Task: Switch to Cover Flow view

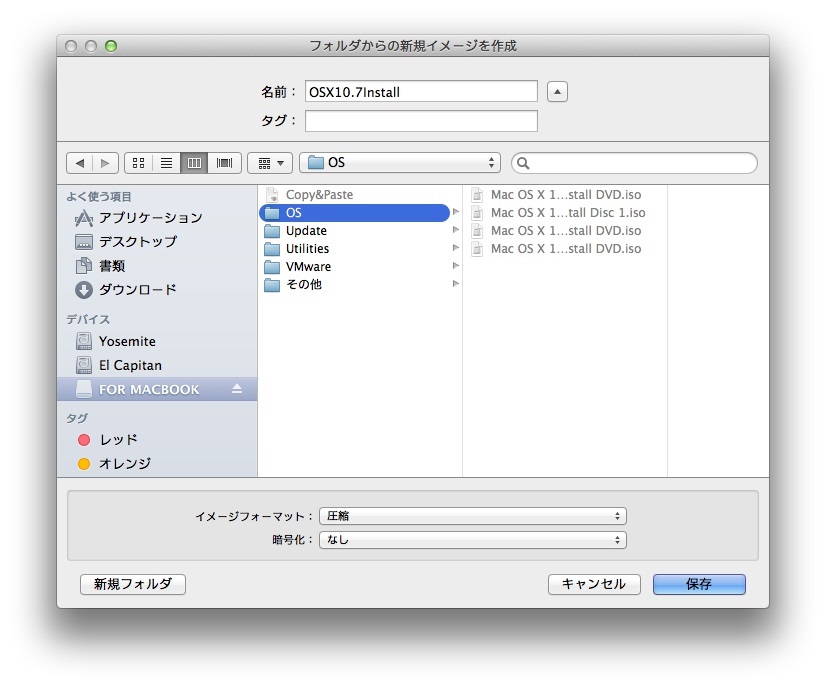Action: tap(224, 163)
